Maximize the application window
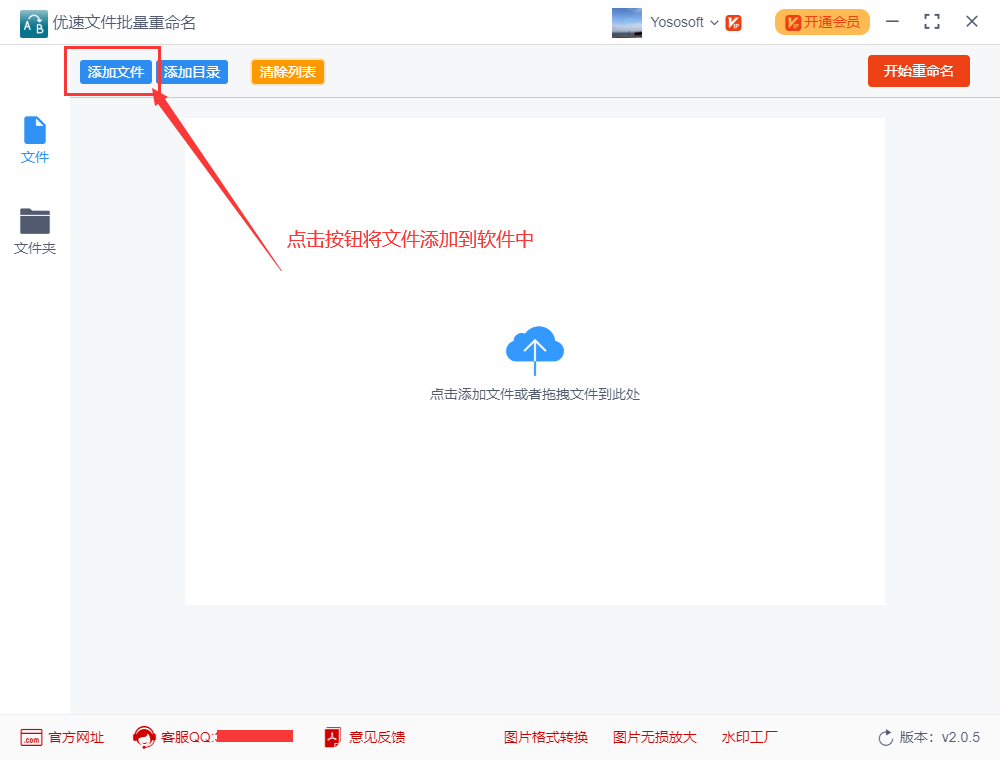 click(932, 22)
